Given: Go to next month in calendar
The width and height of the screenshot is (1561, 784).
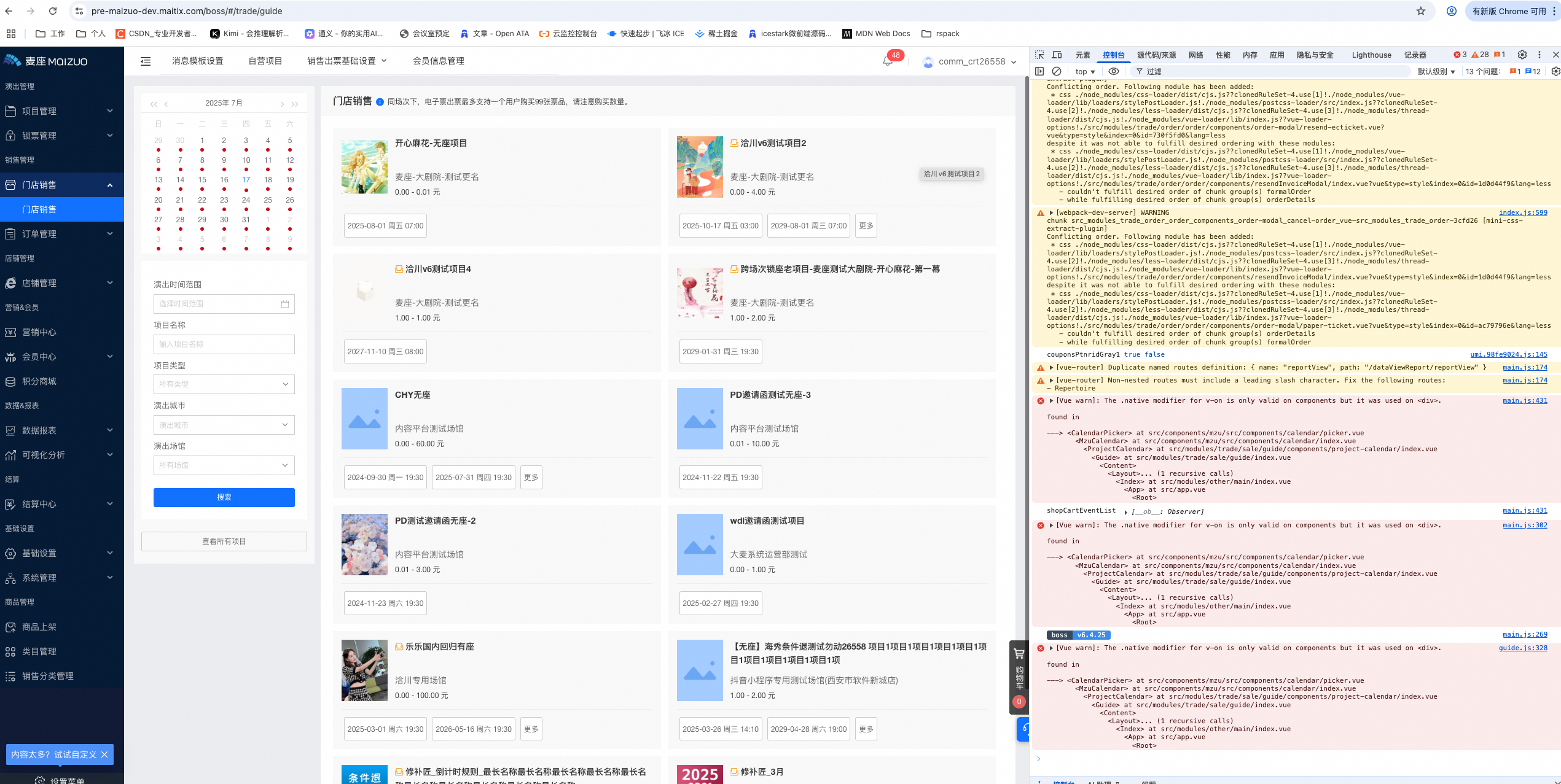Looking at the screenshot, I should pos(282,104).
